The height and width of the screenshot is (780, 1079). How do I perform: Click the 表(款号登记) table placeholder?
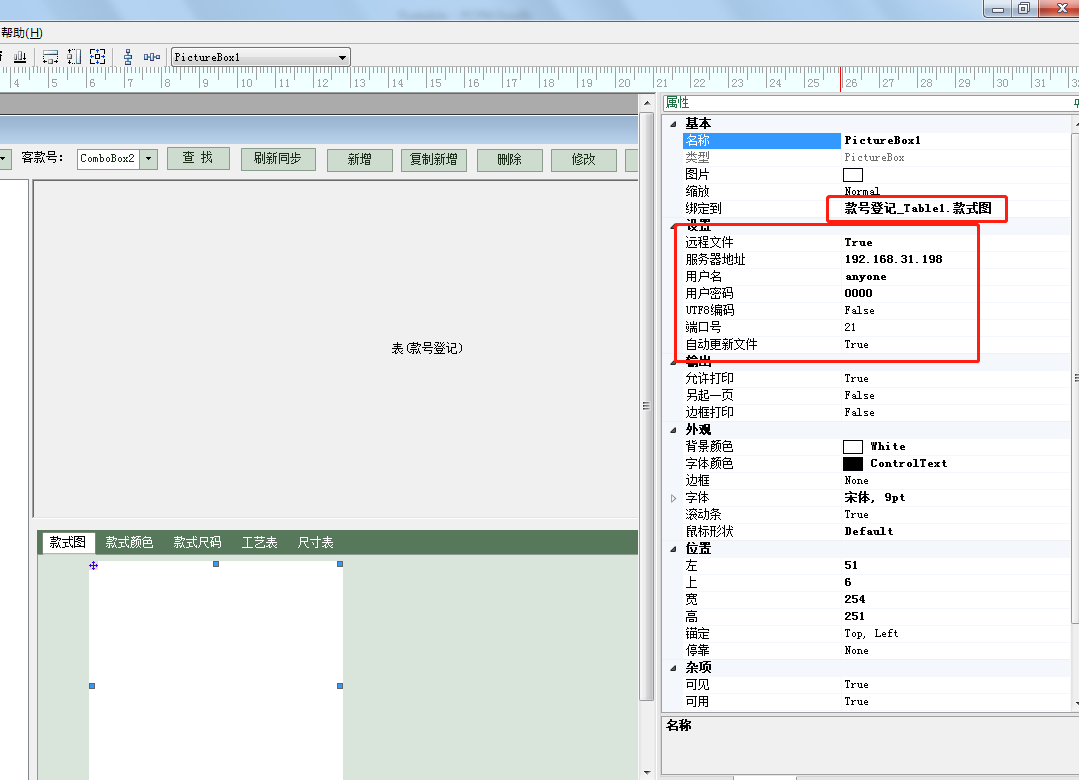(427, 348)
